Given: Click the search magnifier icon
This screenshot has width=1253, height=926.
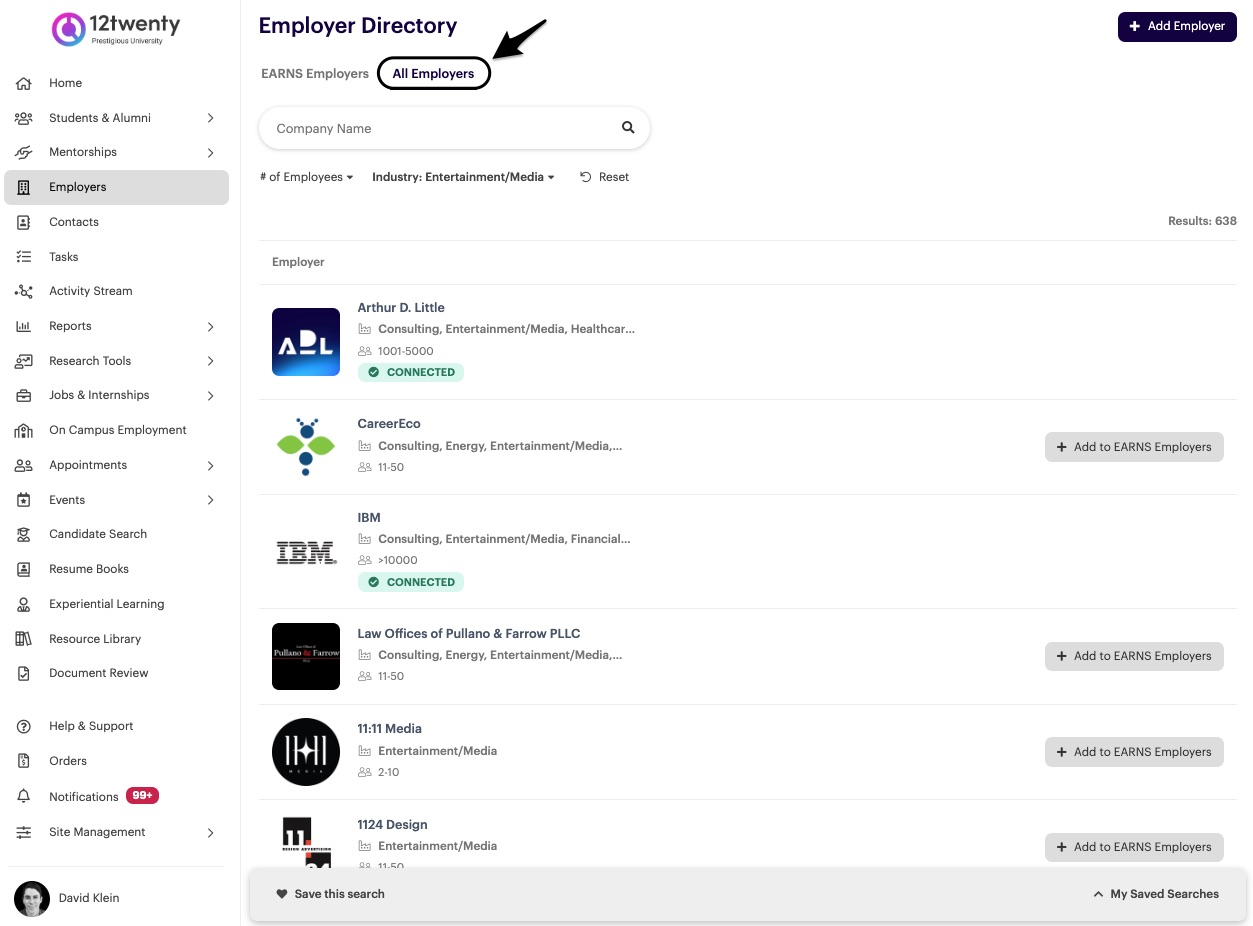Looking at the screenshot, I should 628,128.
